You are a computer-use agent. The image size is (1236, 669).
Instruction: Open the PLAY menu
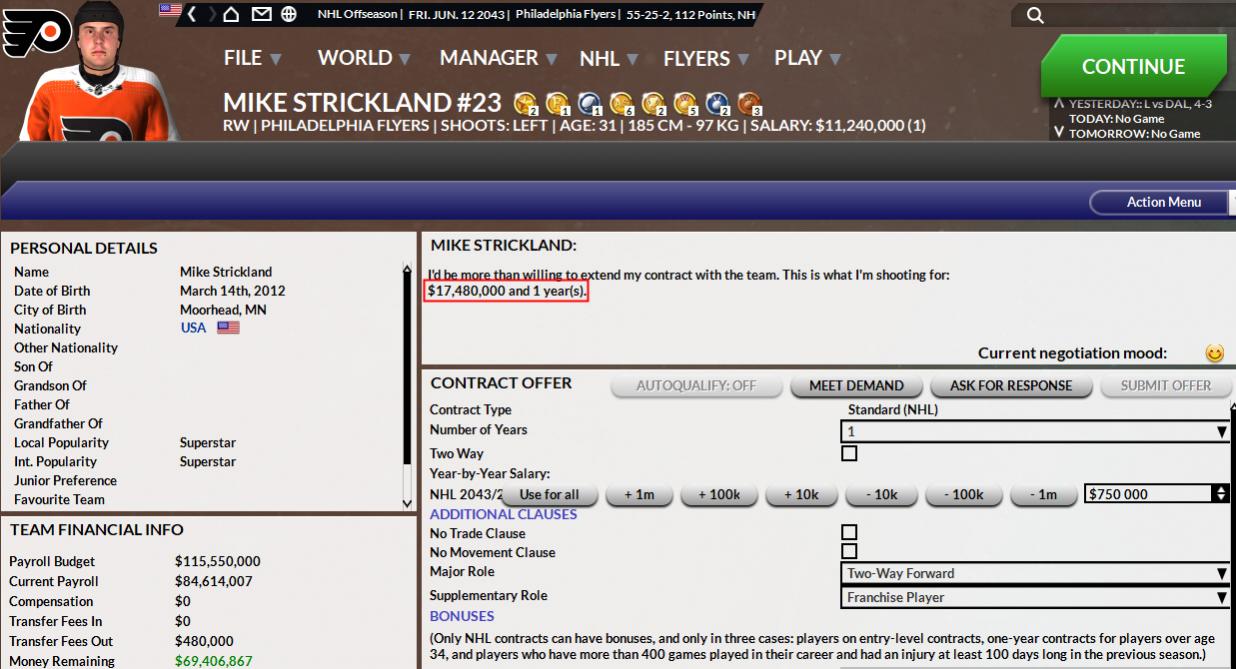pyautogui.click(x=807, y=58)
